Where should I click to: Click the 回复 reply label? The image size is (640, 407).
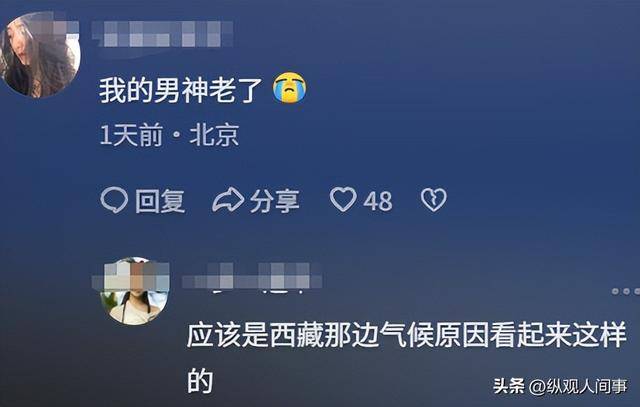click(x=160, y=201)
